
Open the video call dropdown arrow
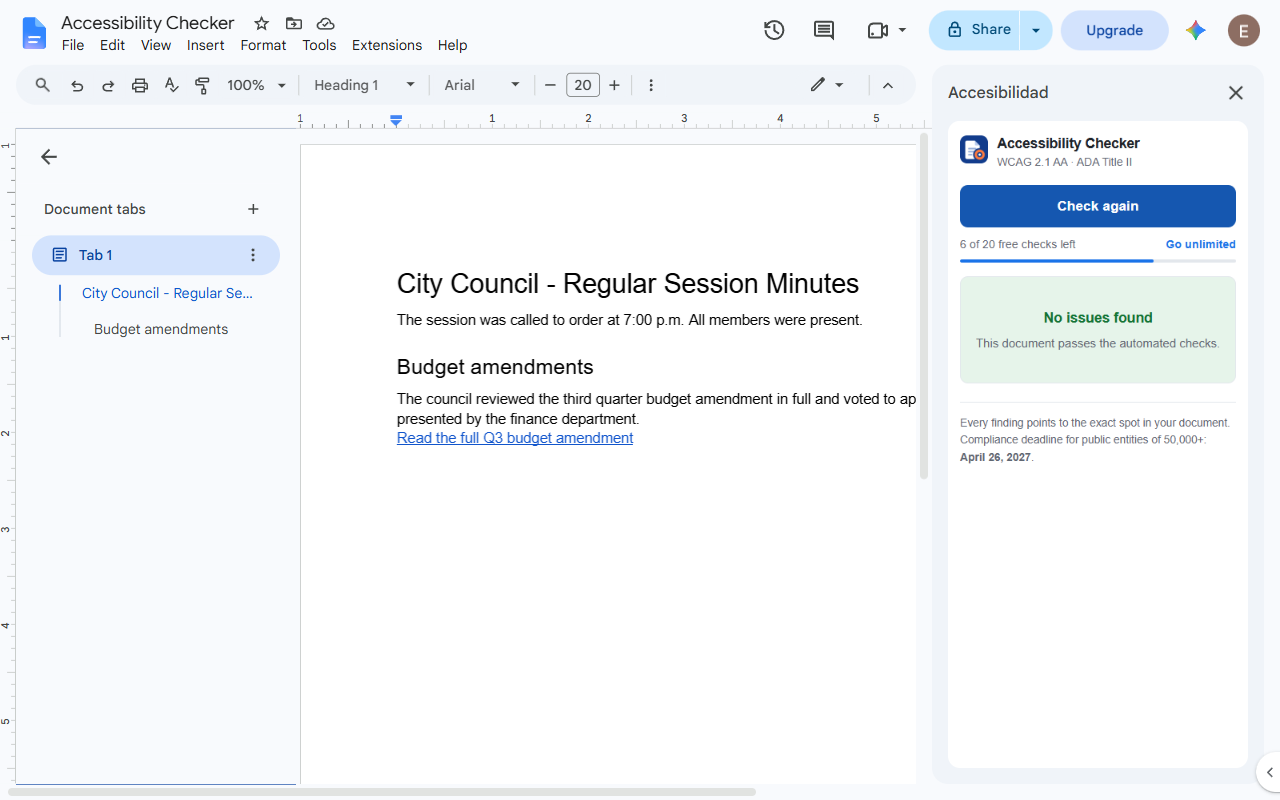[903, 30]
